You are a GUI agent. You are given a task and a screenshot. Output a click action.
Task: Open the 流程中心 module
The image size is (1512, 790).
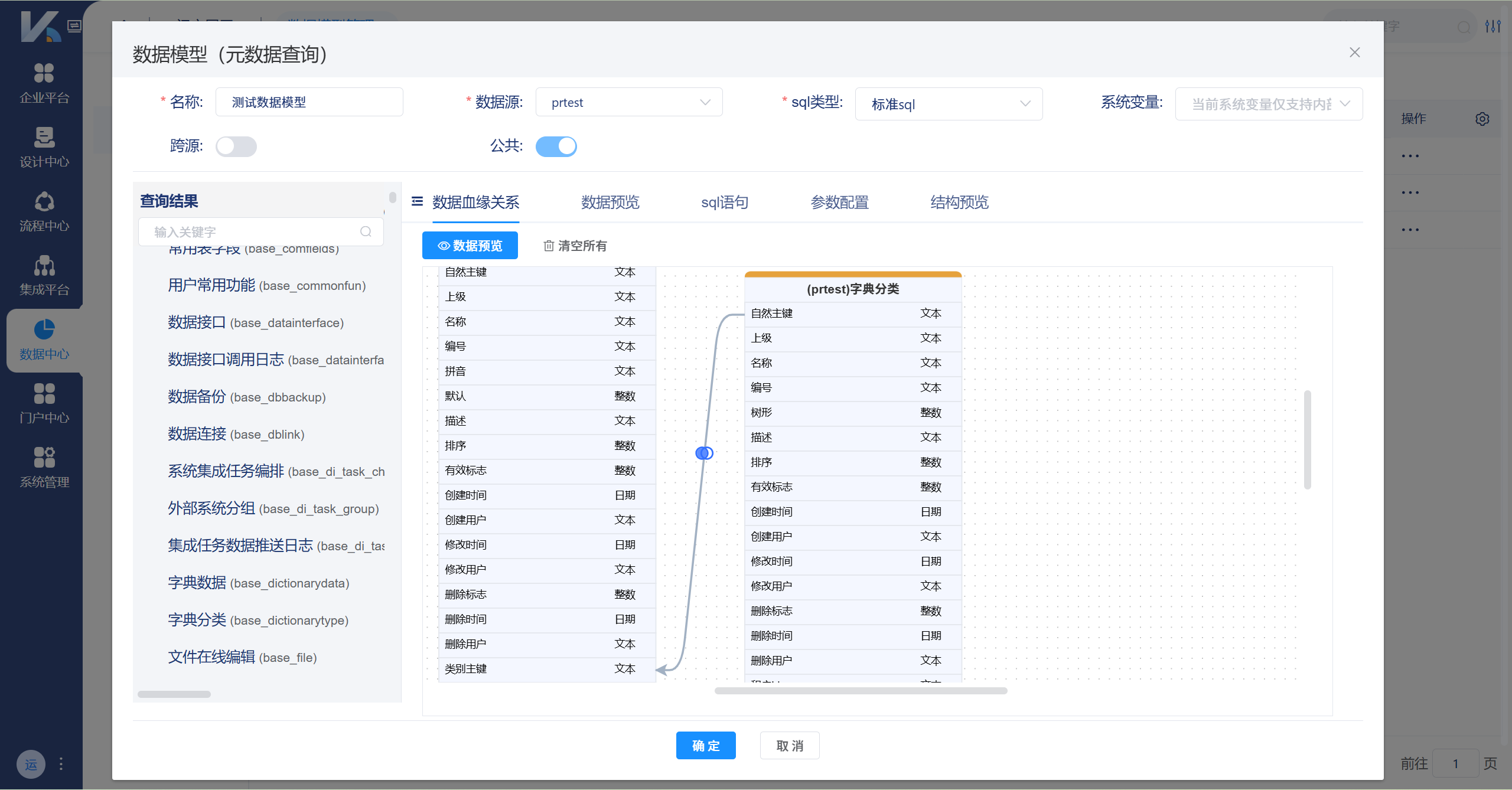[43, 211]
